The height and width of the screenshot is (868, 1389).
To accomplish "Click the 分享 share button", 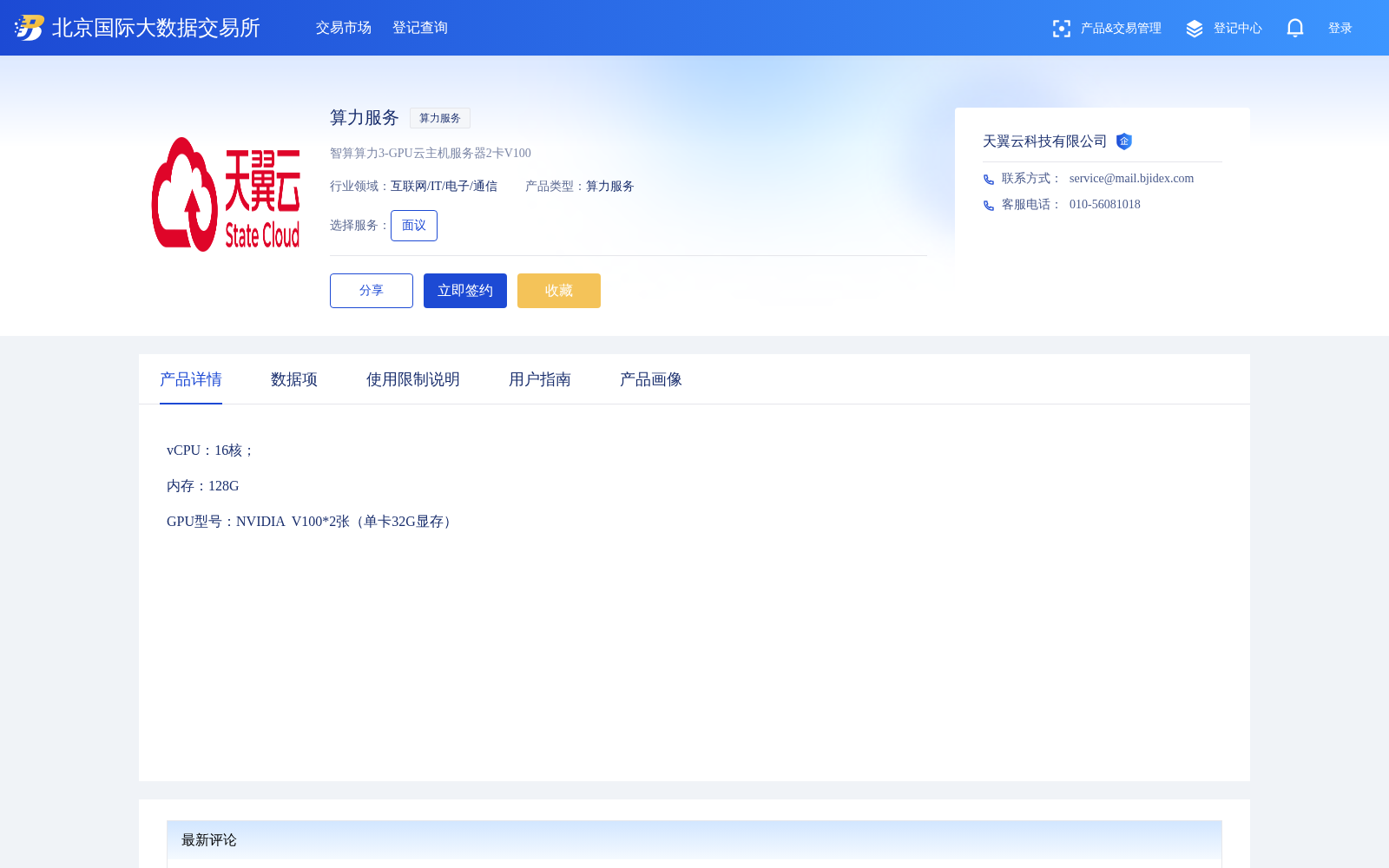I will [x=372, y=291].
